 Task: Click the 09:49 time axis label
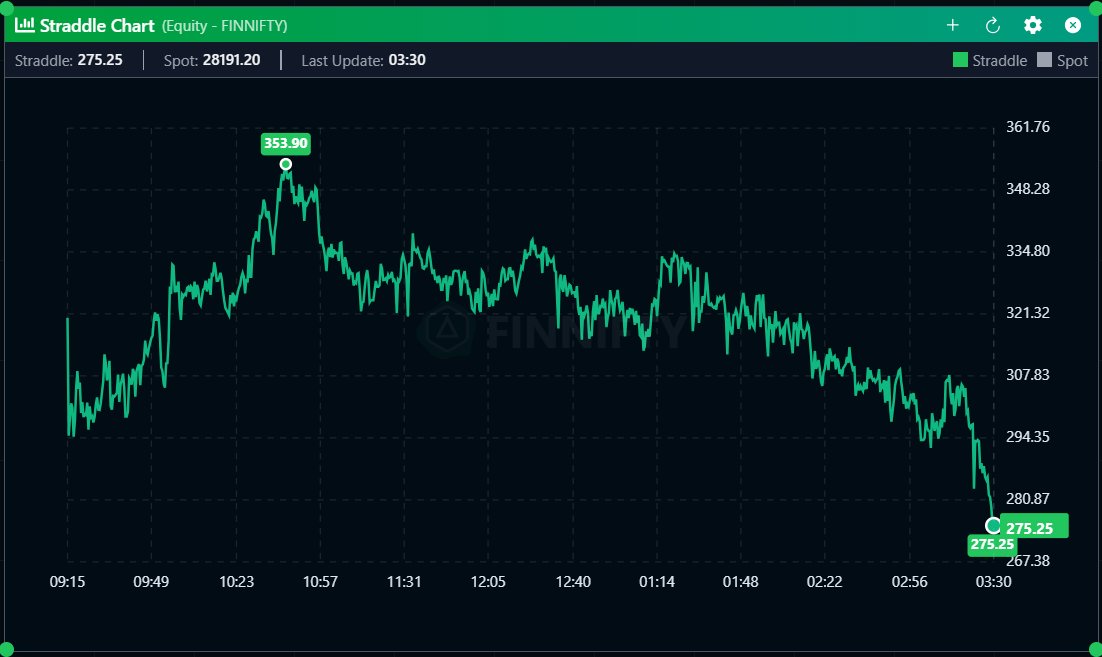coord(151,582)
